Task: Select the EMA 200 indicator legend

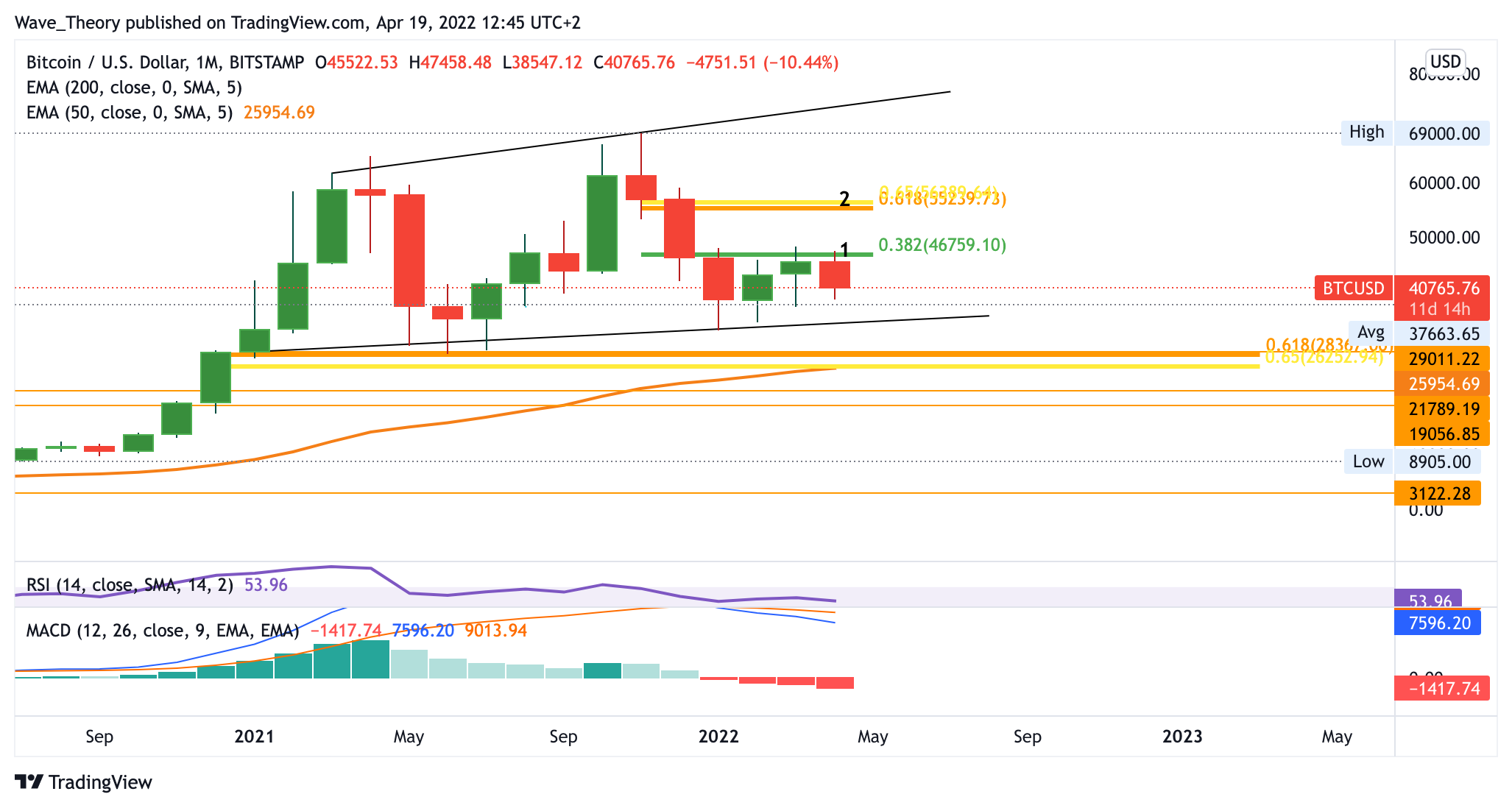Action: 134,88
